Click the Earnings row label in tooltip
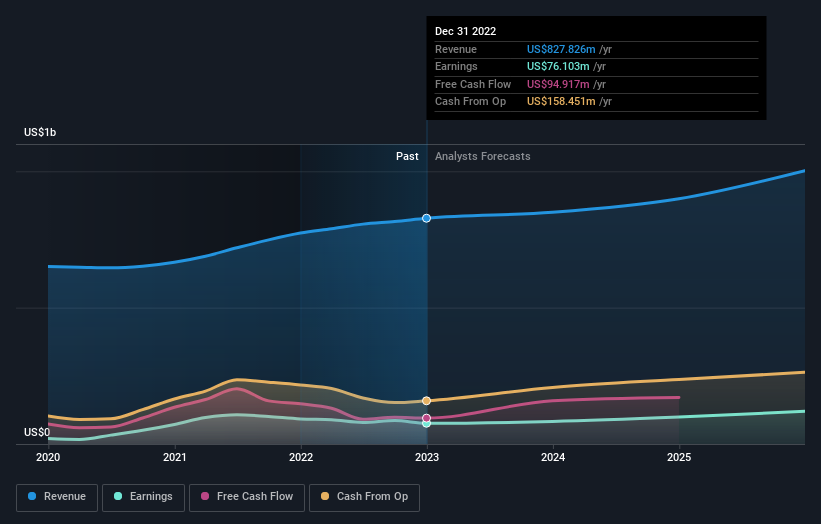 (x=456, y=66)
